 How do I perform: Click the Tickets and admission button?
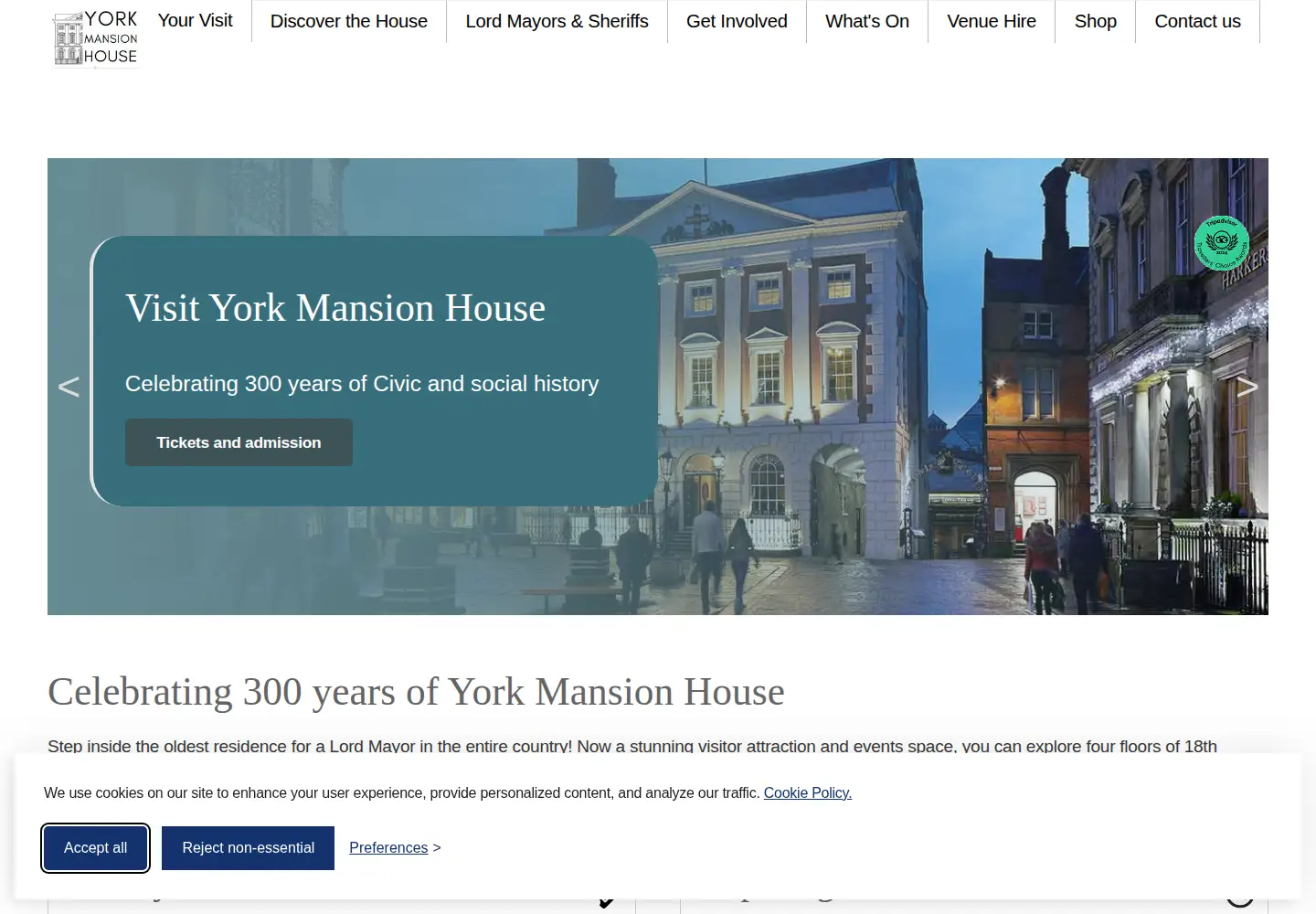pos(239,442)
